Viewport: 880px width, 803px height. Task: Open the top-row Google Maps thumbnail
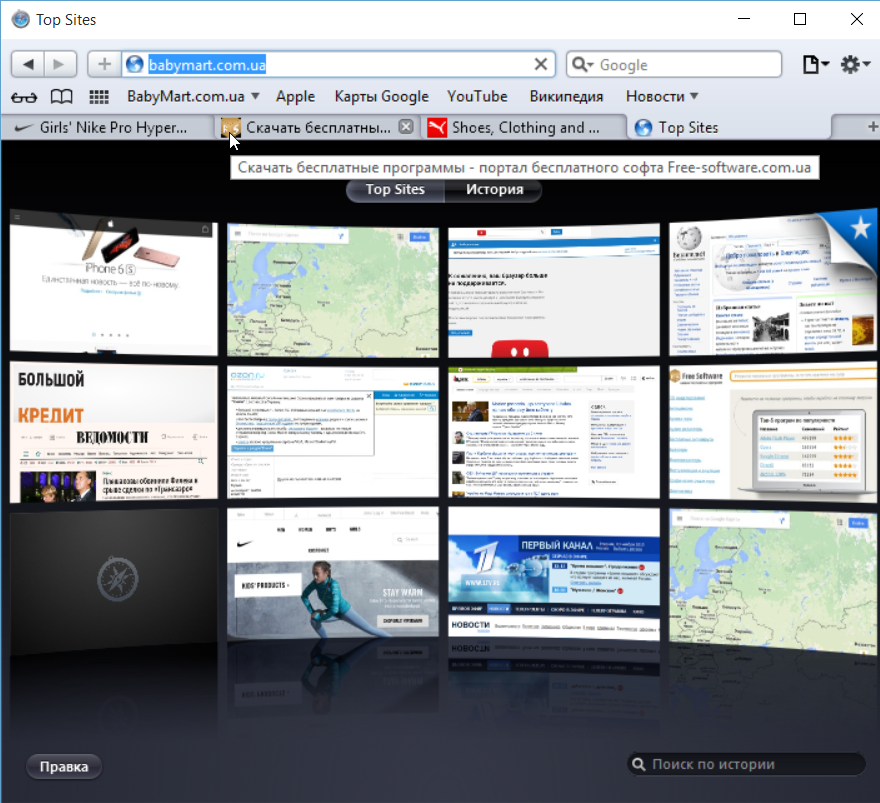click(333, 290)
